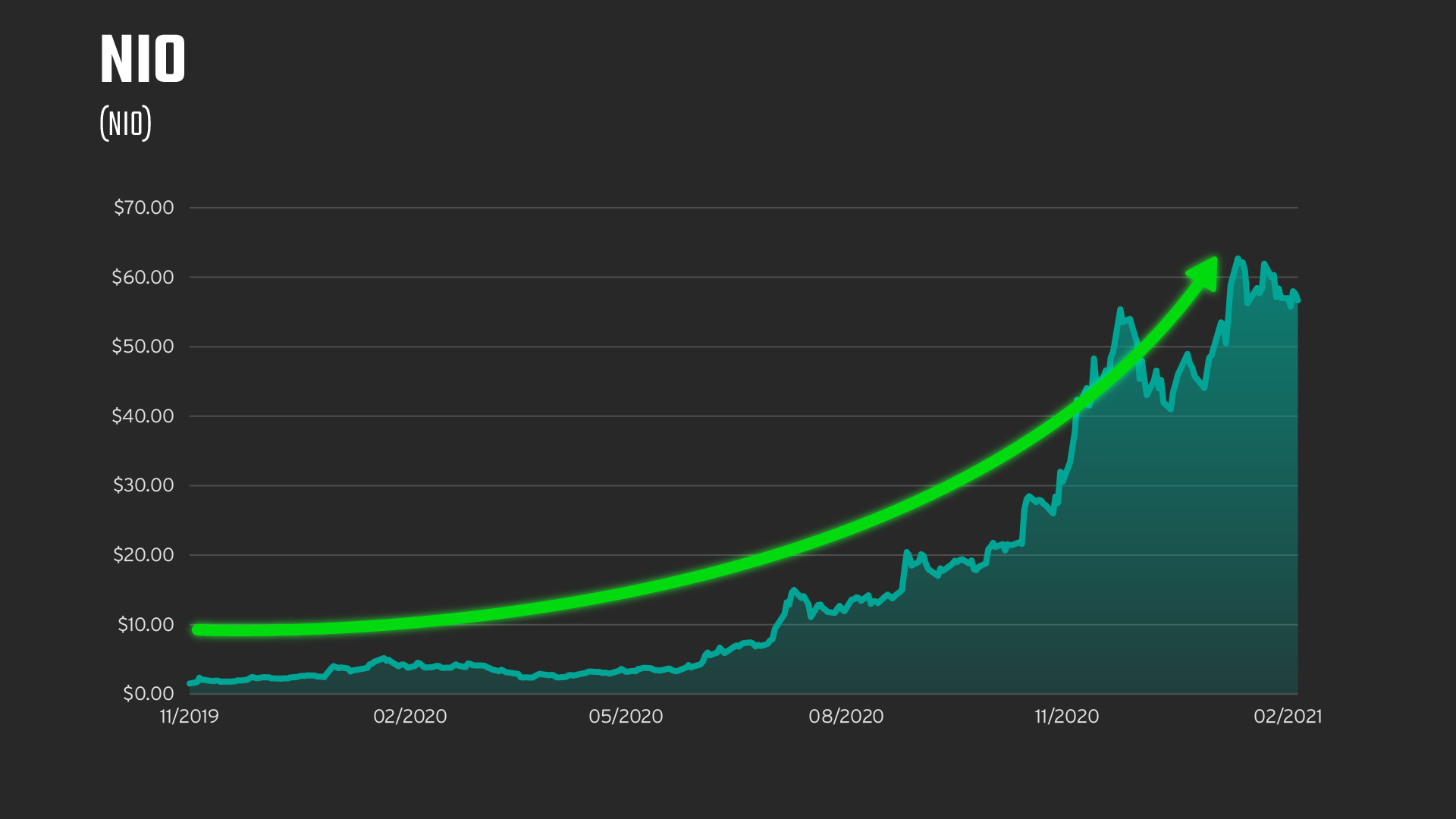Click the $40.00 axis label
The height and width of the screenshot is (819, 1456).
[x=143, y=416]
